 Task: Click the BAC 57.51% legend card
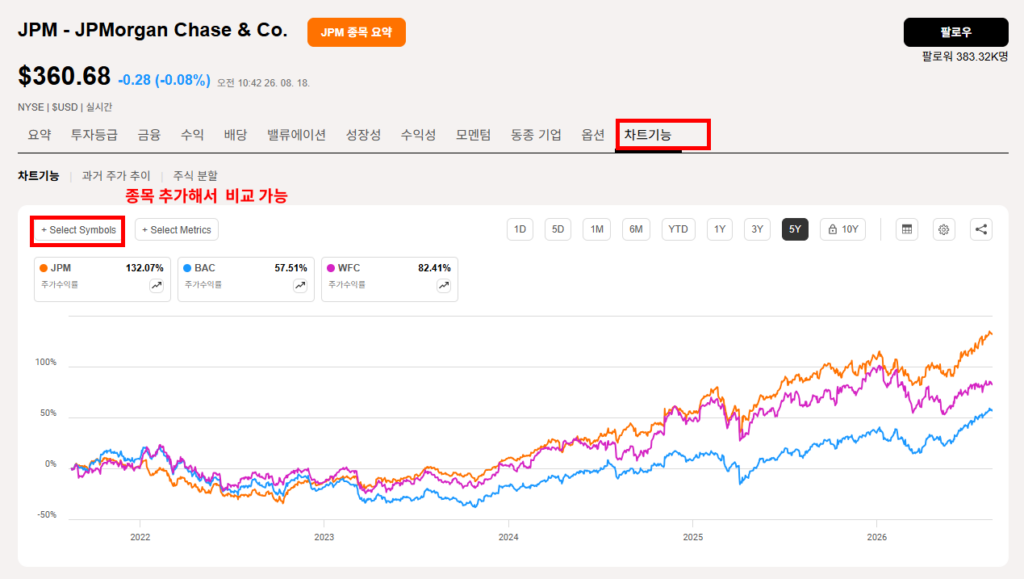[x=246, y=279]
